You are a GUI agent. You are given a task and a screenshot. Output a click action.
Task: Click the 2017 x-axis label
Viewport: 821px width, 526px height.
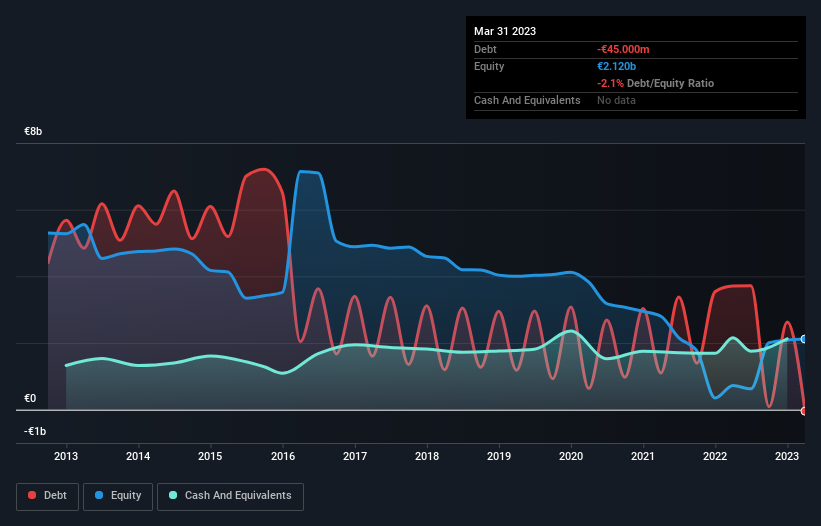(355, 456)
